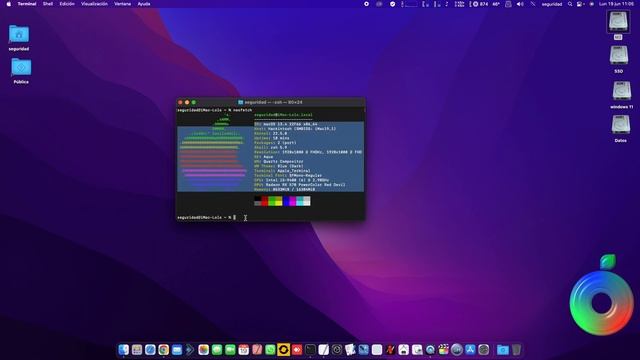This screenshot has height=360, width=640.
Task: Click the Host Hackintosh line in Terminal
Action: coord(295,129)
